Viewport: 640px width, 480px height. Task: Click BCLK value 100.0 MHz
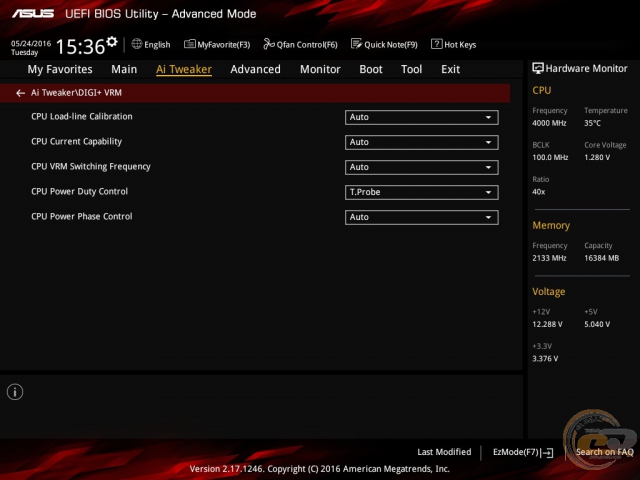[550, 157]
